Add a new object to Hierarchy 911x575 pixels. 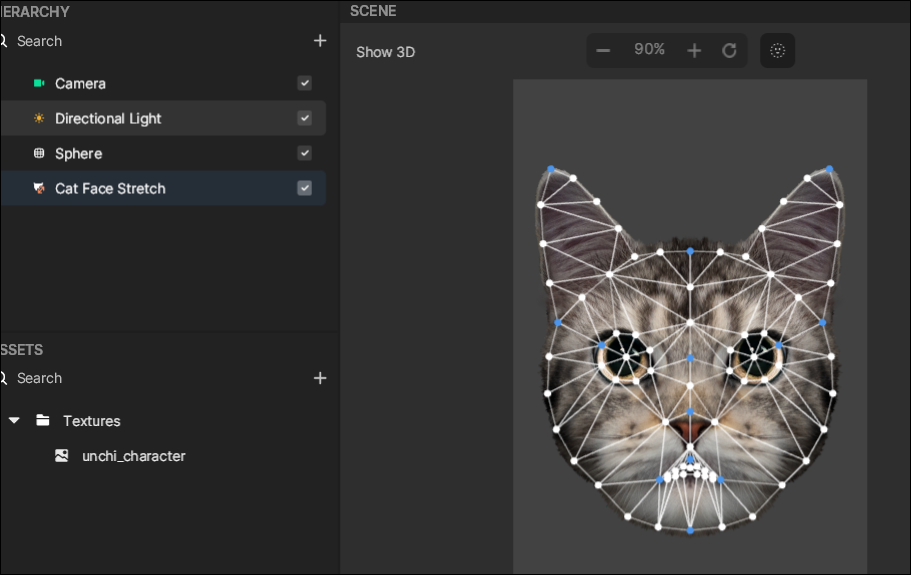[x=320, y=41]
